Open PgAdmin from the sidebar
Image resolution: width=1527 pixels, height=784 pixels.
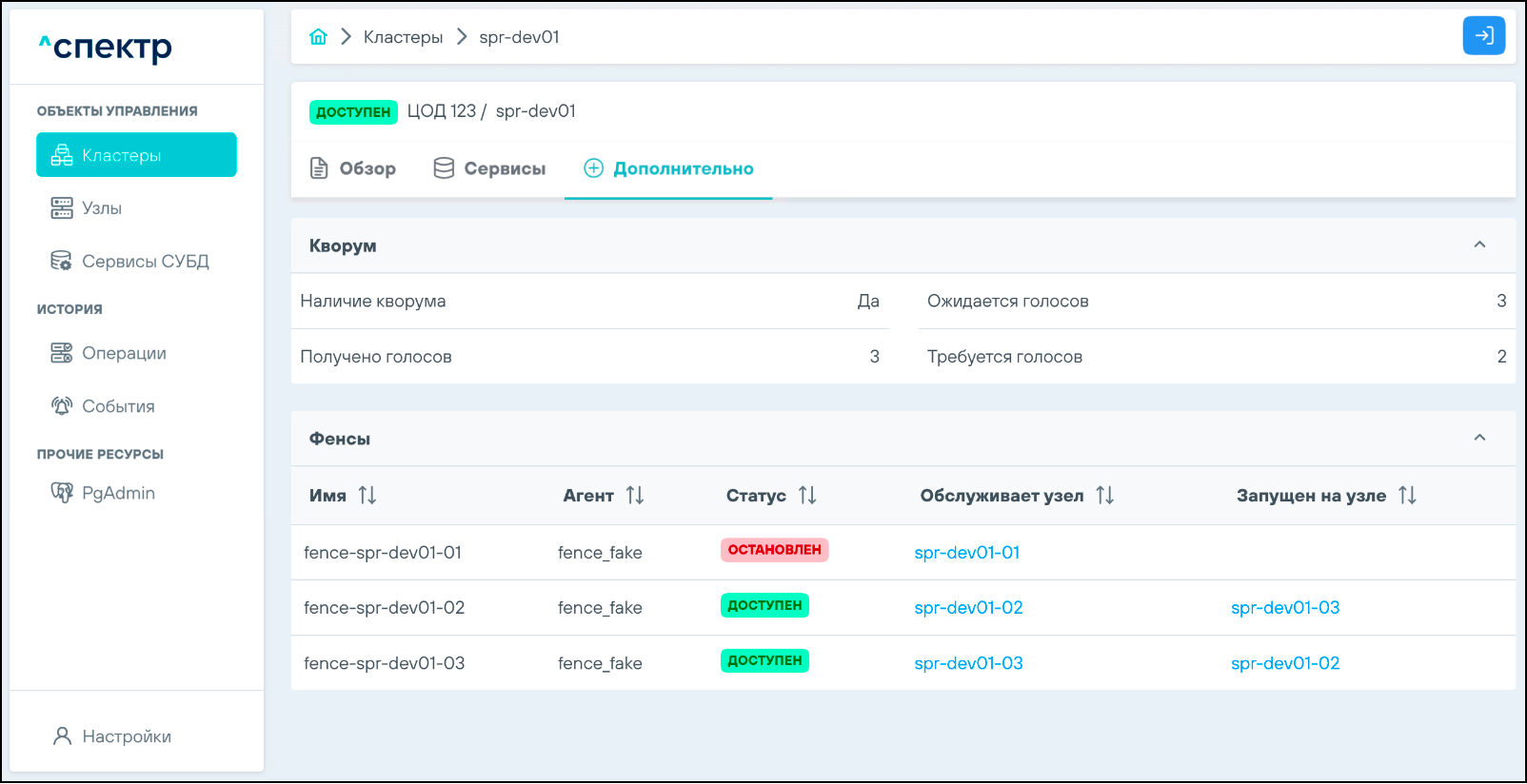pyautogui.click(x=117, y=493)
